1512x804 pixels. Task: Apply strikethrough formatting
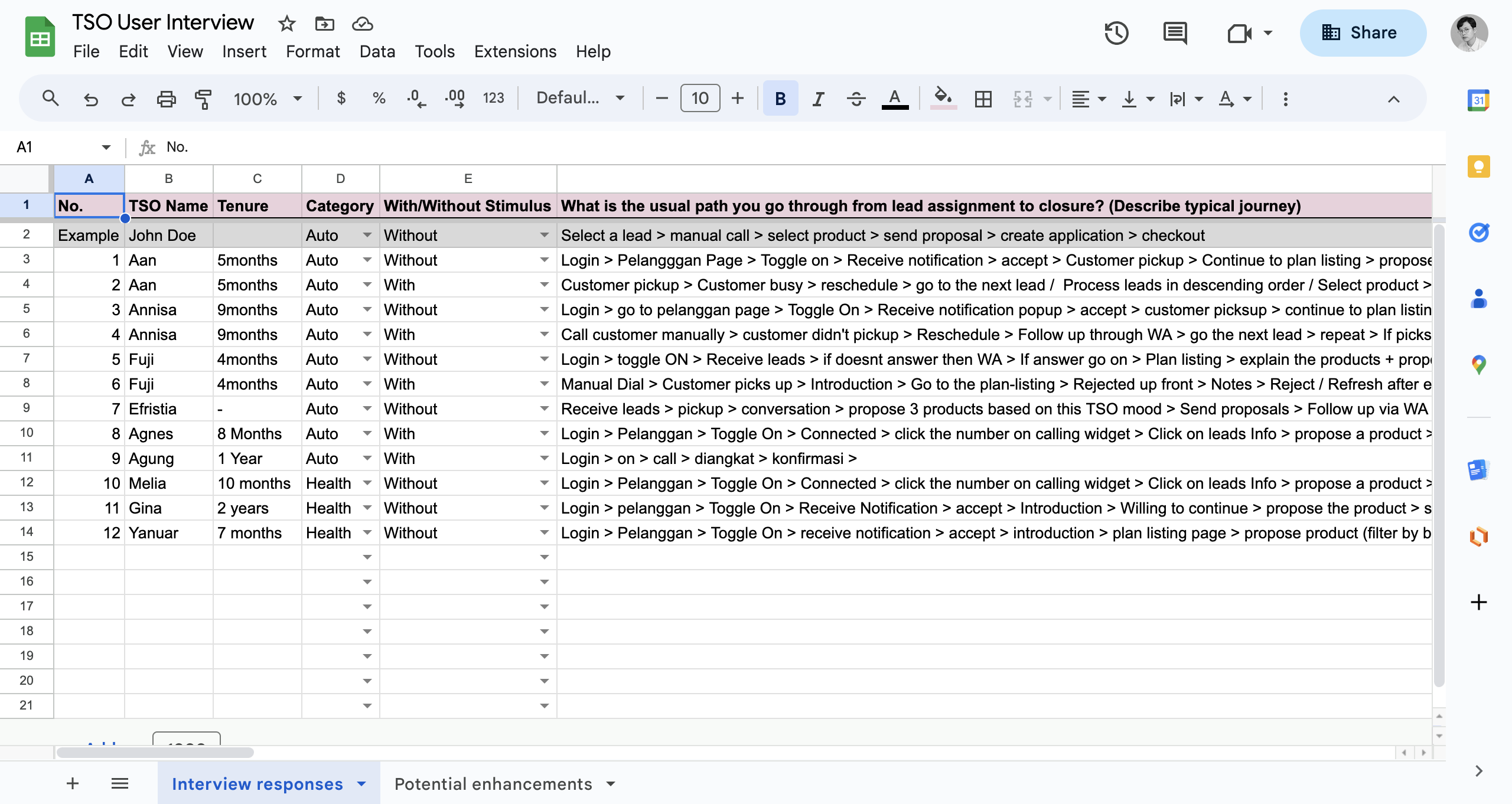(856, 99)
